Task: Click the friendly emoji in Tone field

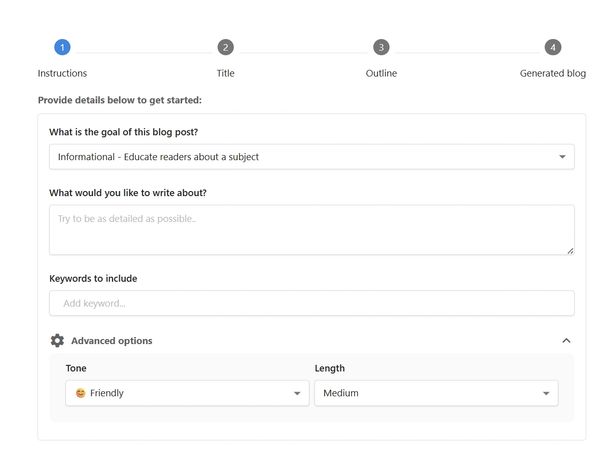Action: (80, 394)
